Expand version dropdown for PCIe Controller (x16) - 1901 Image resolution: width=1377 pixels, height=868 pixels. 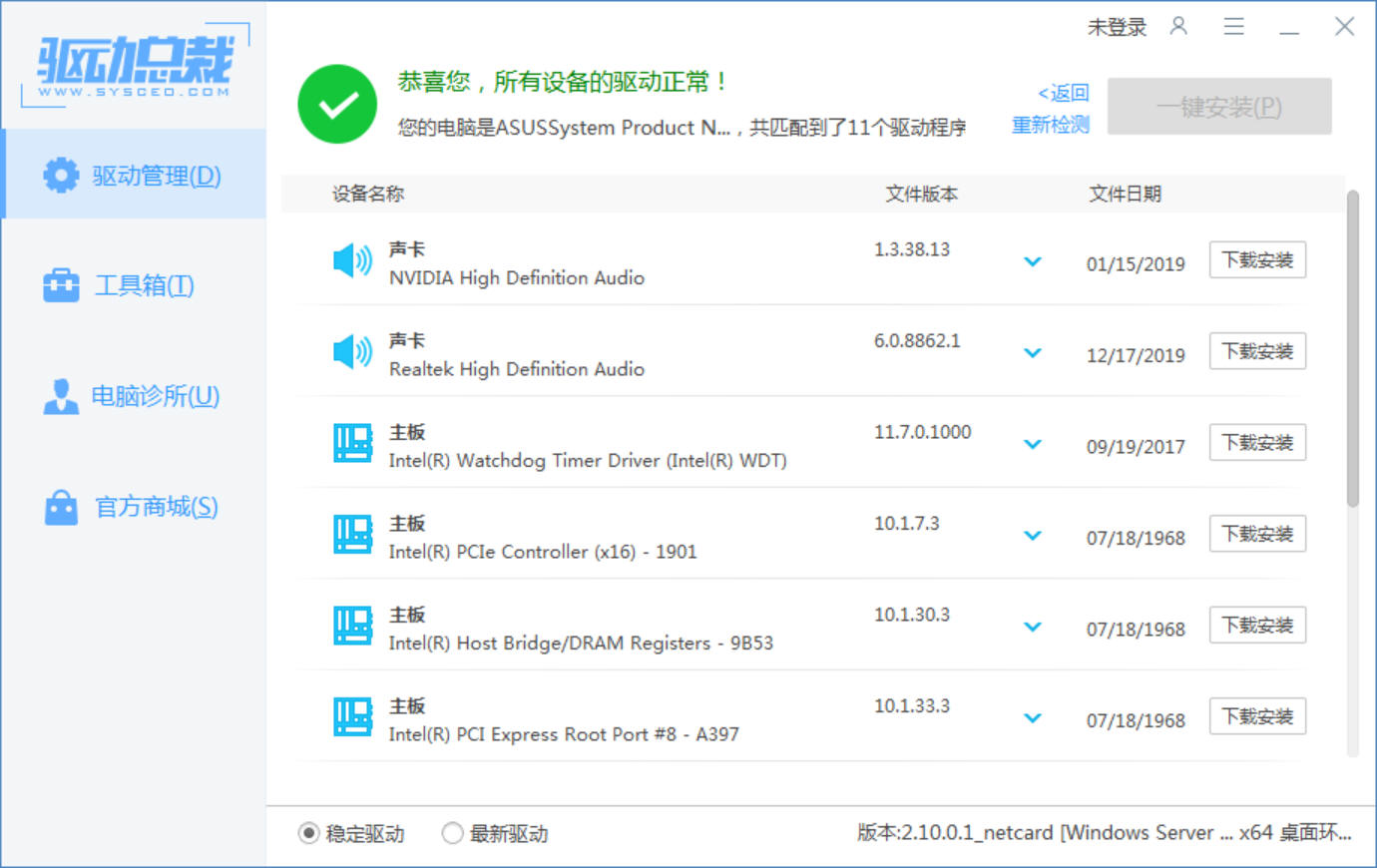[1033, 536]
